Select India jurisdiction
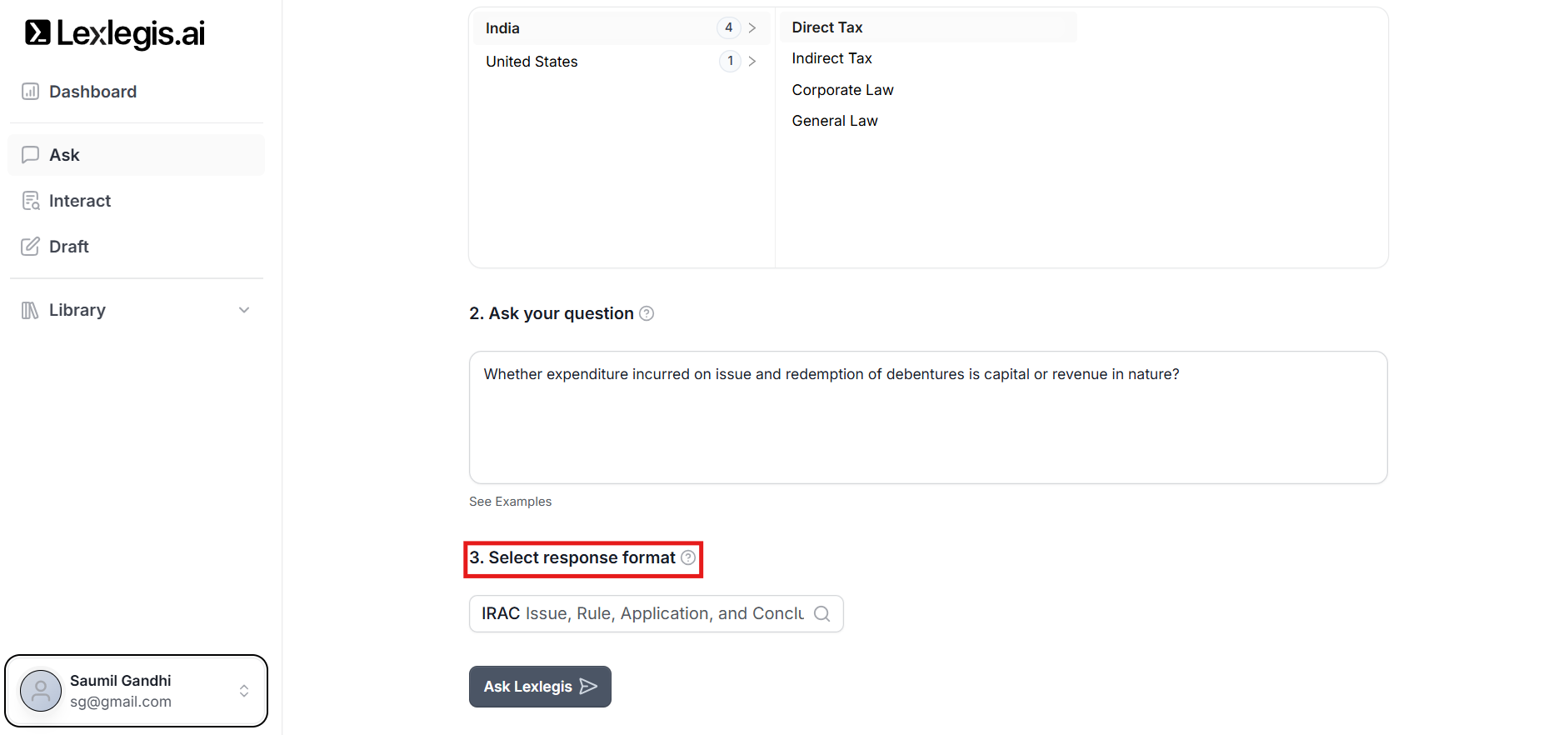 click(502, 28)
